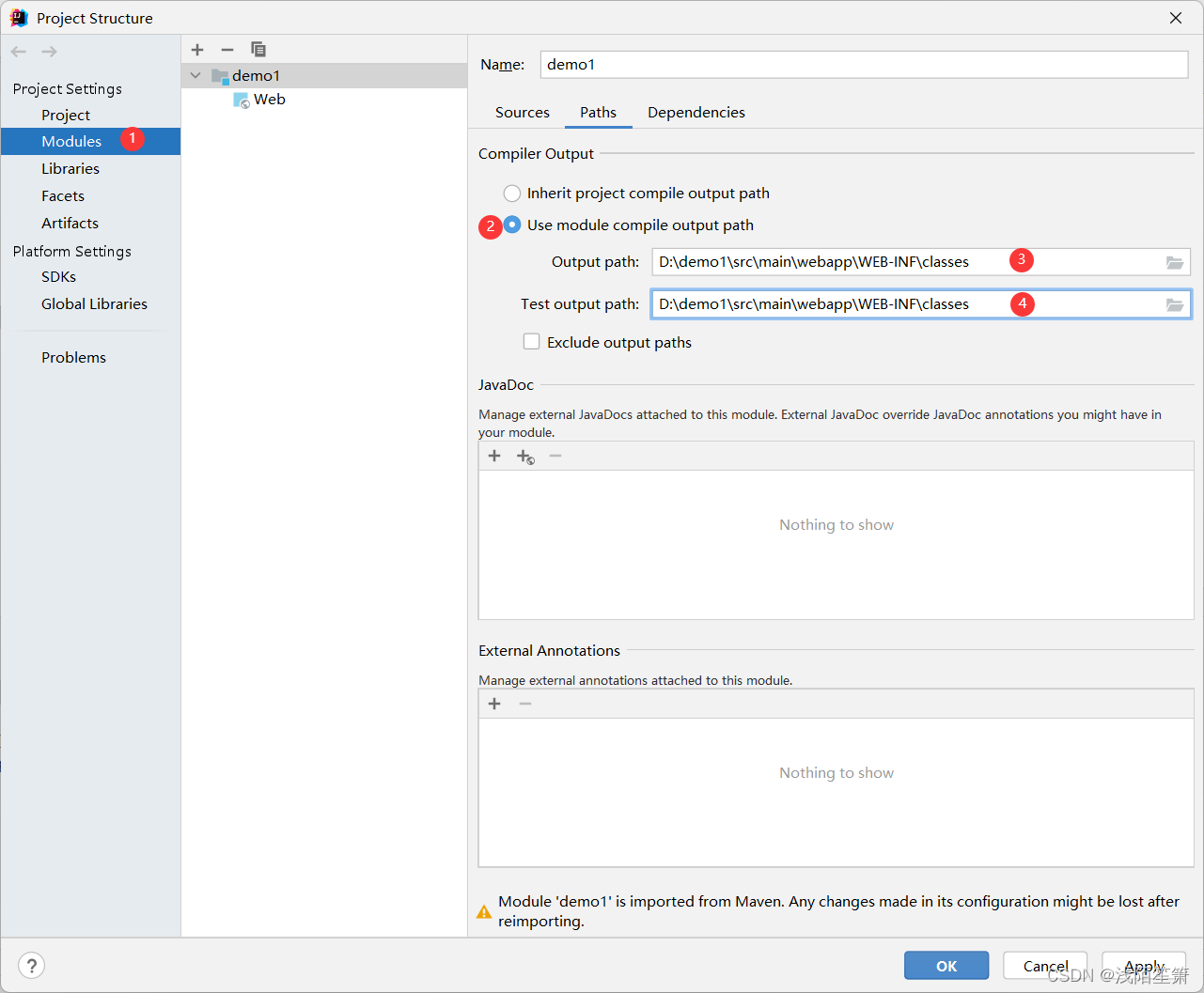1204x993 pixels.
Task: Click the help question mark icon
Action: point(31,965)
